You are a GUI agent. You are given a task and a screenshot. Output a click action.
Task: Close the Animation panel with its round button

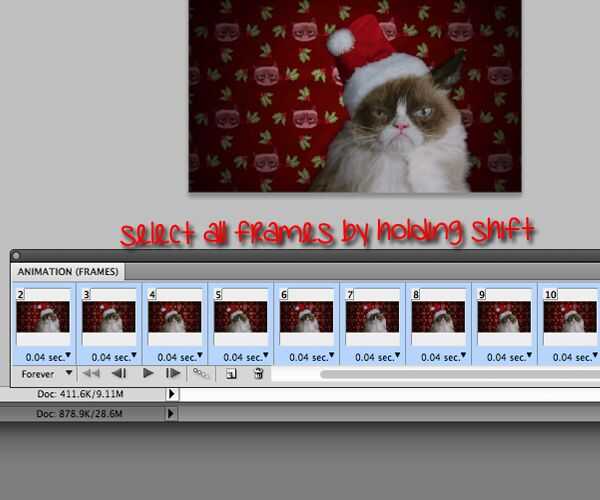pos(16,256)
